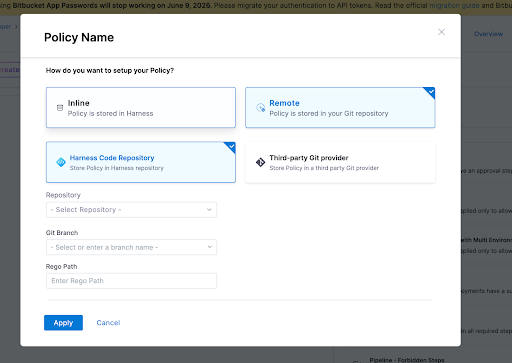This screenshot has height=363, width=512.
Task: Click the Inline storage icon
Action: 60,107
